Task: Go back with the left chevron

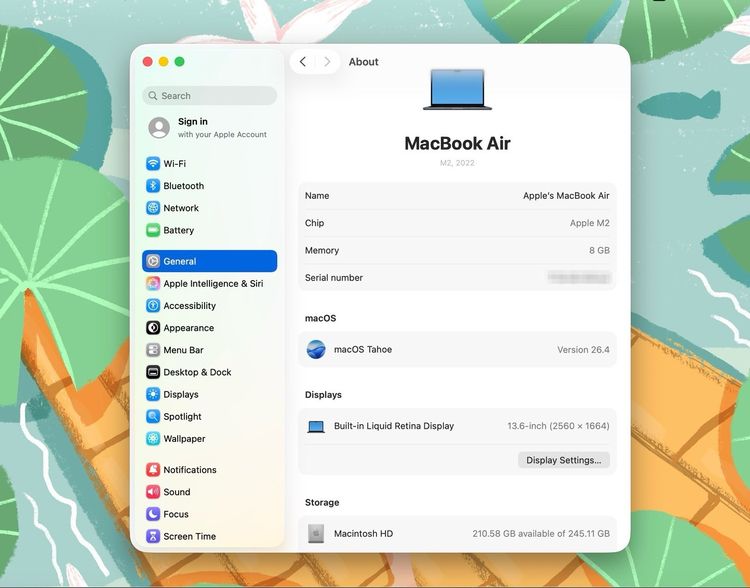Action: (x=303, y=62)
